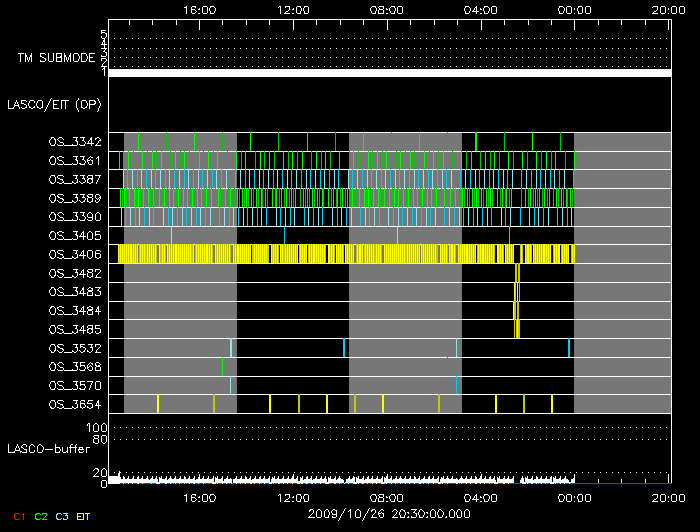Click yellow marker cluster in OS_3482 row
Image resolution: width=700 pixels, height=532 pixels.
[517, 273]
